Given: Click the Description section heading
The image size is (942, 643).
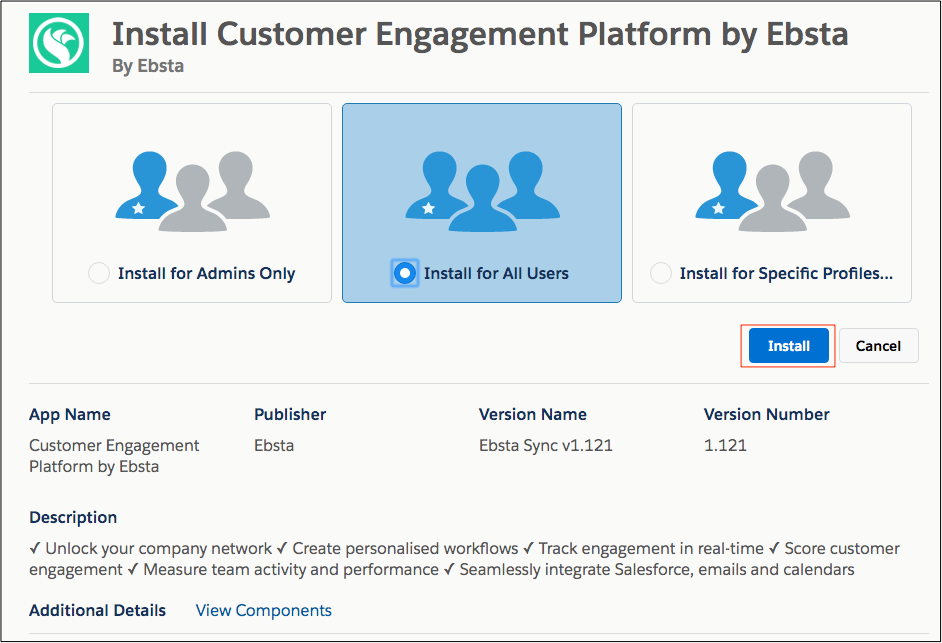Looking at the screenshot, I should [73, 517].
